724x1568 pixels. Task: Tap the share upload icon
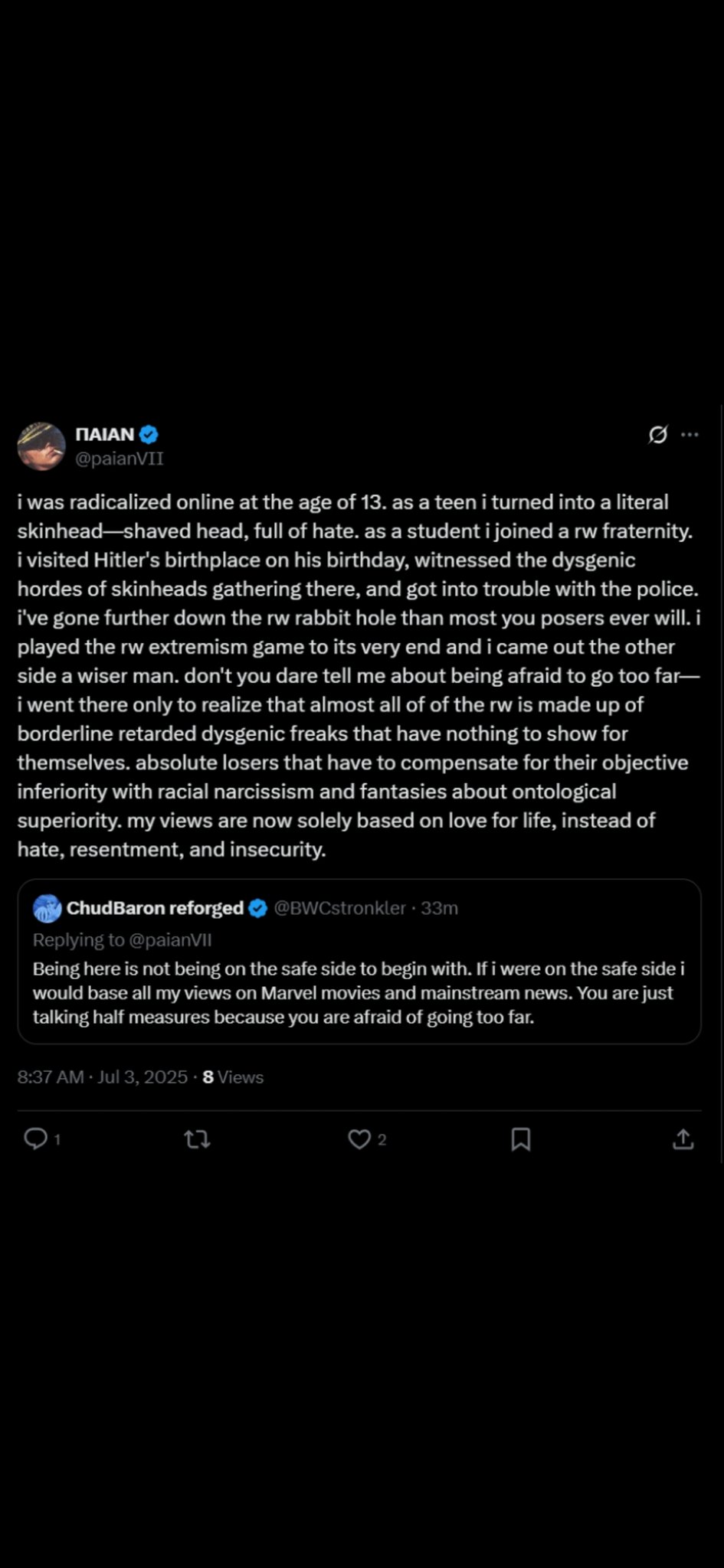pyautogui.click(x=683, y=1139)
